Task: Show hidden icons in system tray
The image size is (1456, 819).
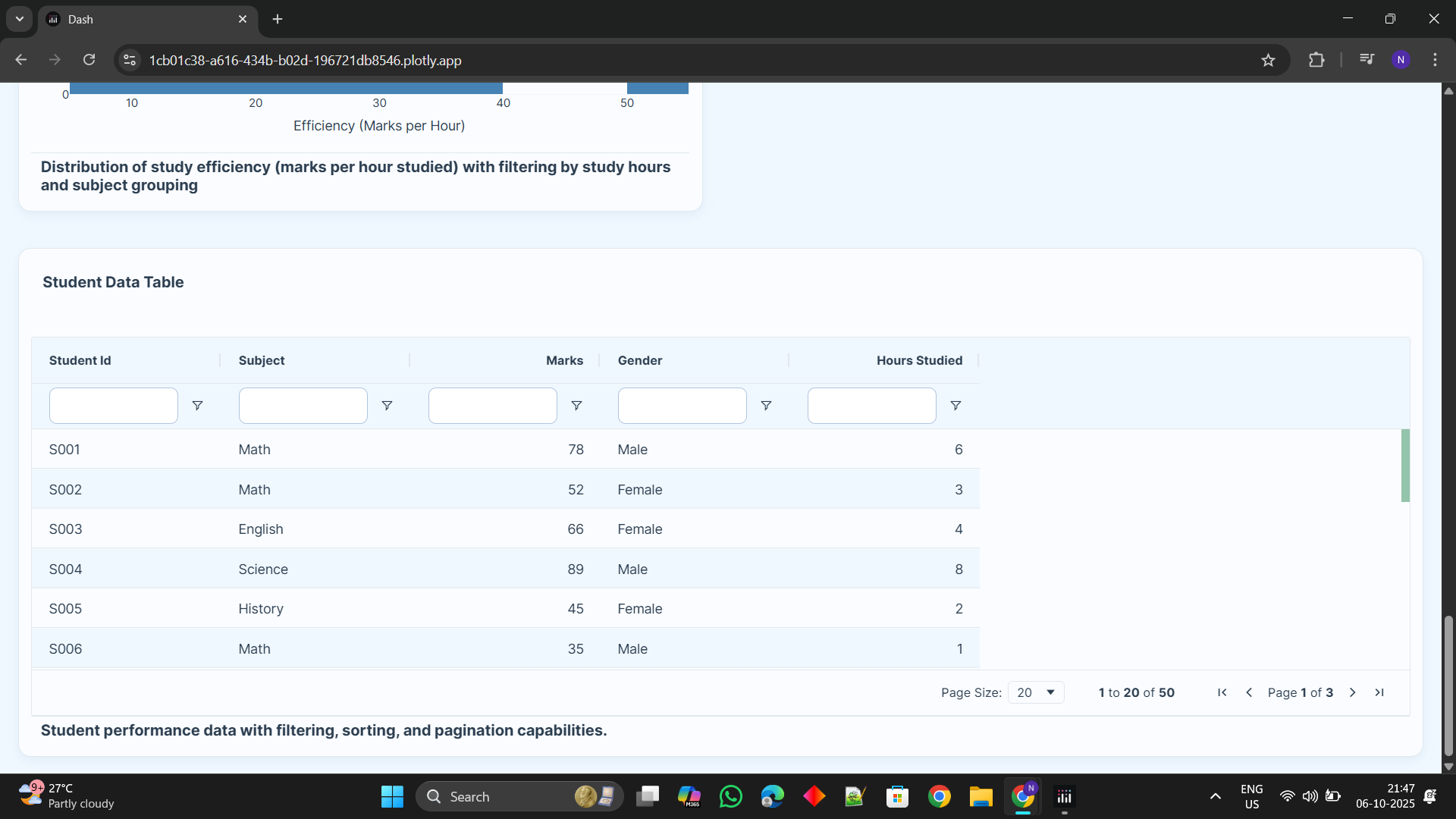Action: 1215,796
